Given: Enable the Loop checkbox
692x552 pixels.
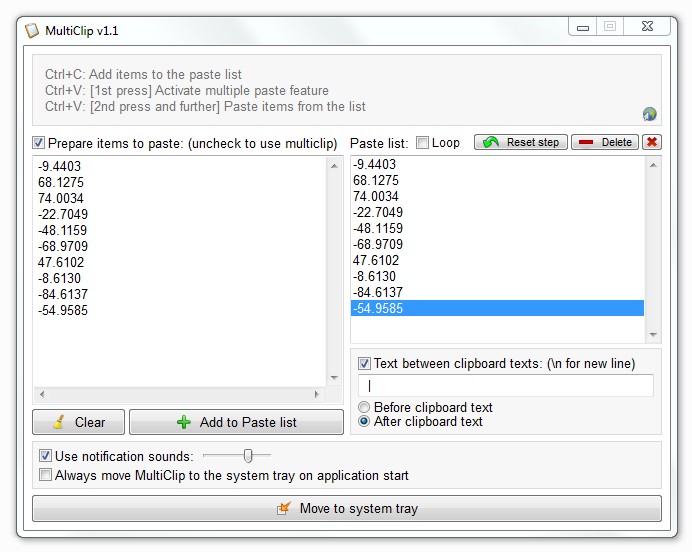Looking at the screenshot, I should (422, 143).
